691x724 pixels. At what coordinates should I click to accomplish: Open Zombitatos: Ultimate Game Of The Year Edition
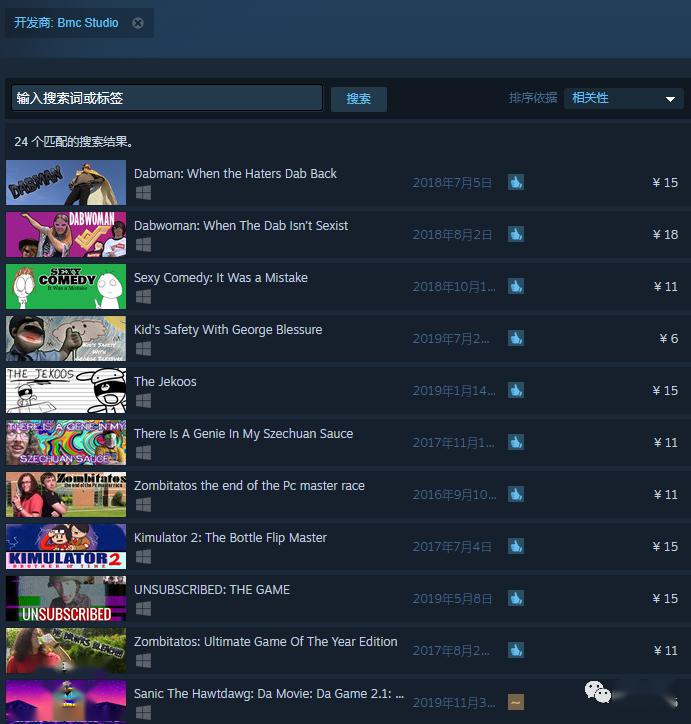coord(265,642)
